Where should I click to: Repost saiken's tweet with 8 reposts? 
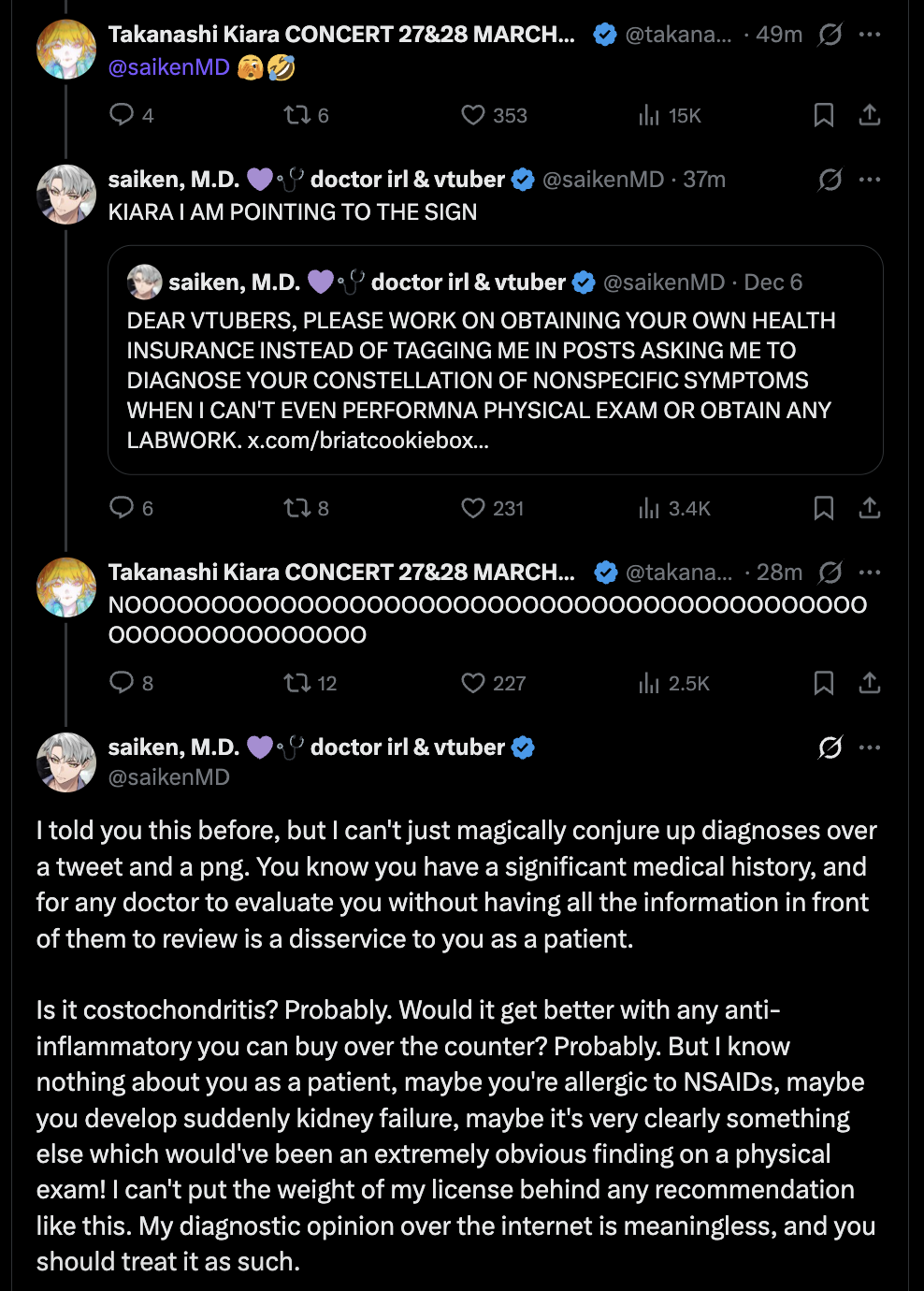pyautogui.click(x=297, y=508)
